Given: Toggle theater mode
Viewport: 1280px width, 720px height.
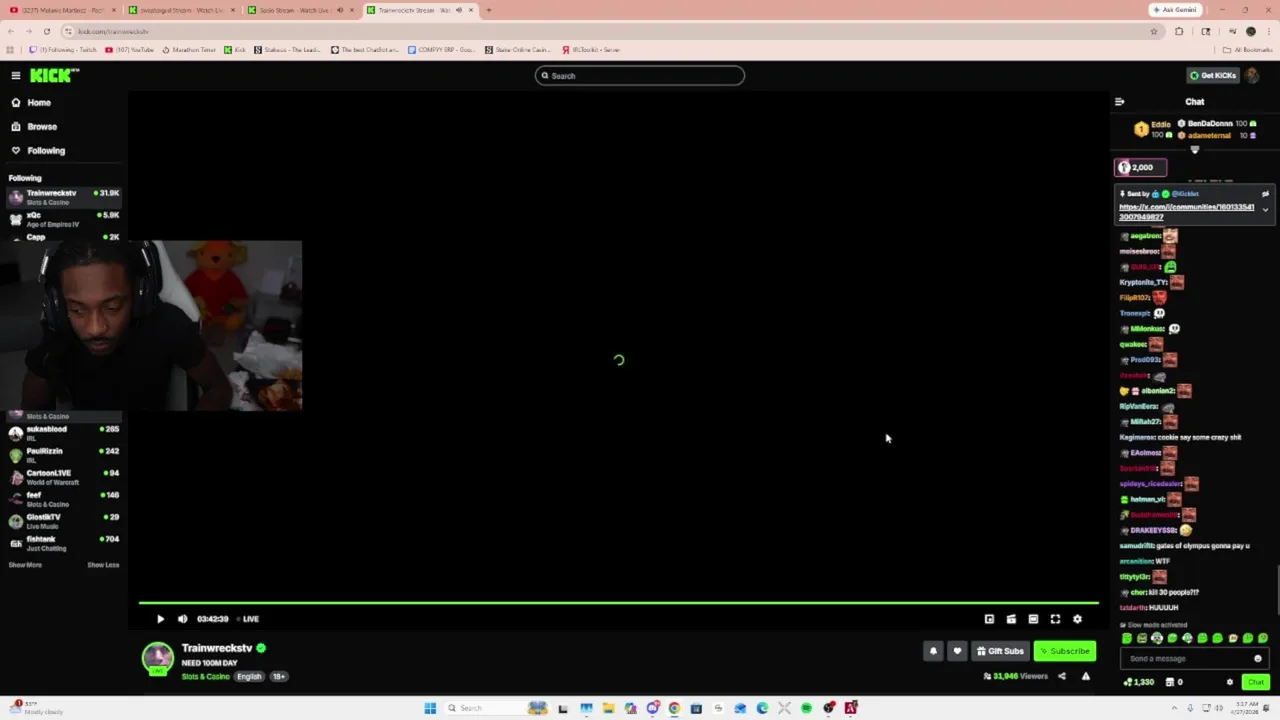Looking at the screenshot, I should [1033, 619].
